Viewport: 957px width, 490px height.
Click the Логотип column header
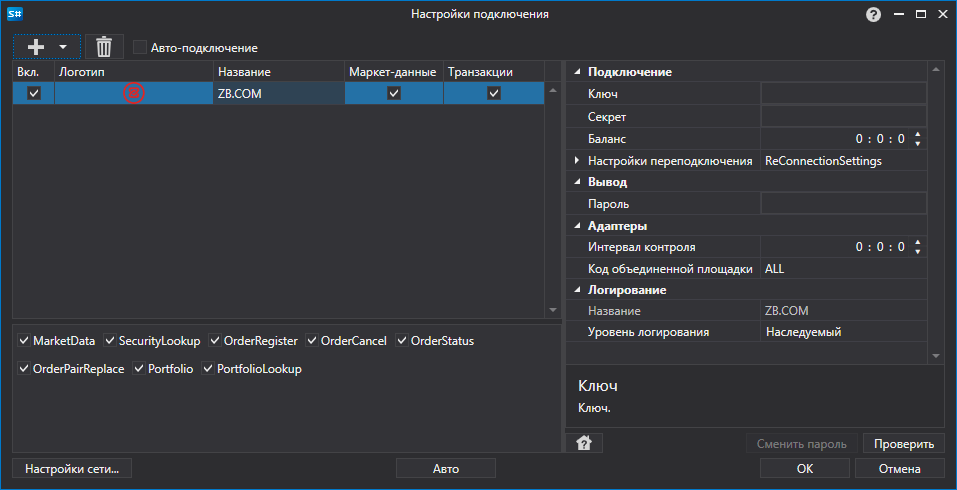coord(134,72)
